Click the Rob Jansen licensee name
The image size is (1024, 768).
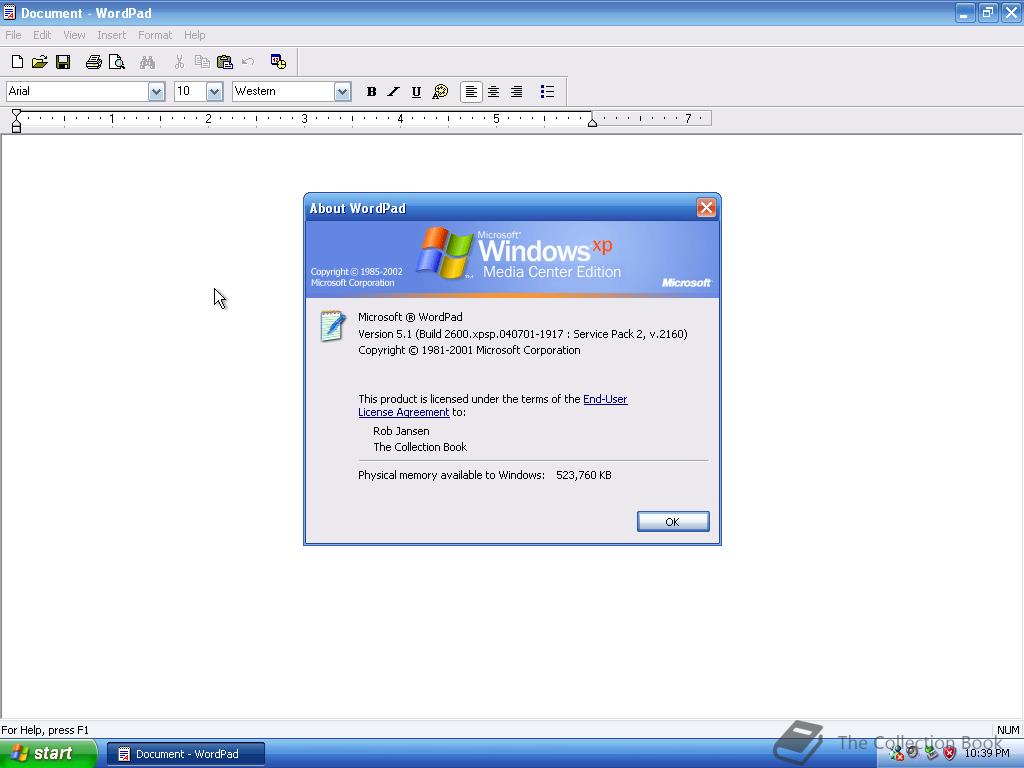(401, 431)
